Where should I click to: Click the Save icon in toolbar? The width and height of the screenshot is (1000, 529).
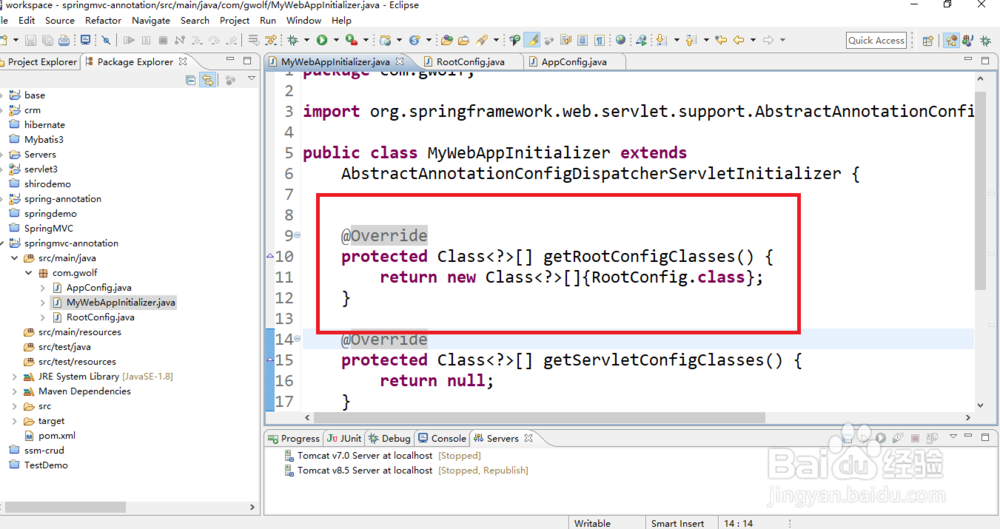click(30, 40)
